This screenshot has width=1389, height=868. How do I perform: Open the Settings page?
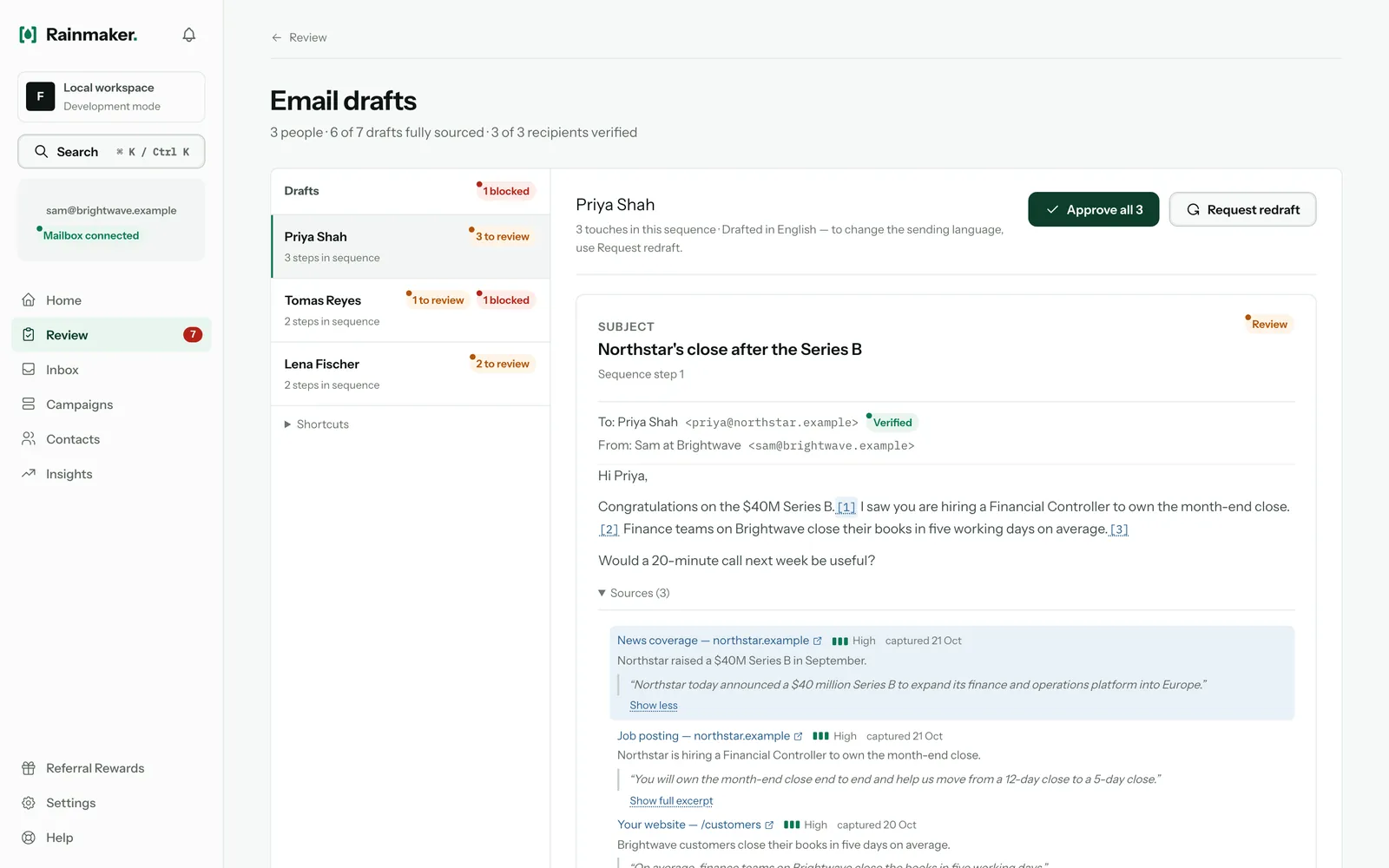[x=111, y=803]
